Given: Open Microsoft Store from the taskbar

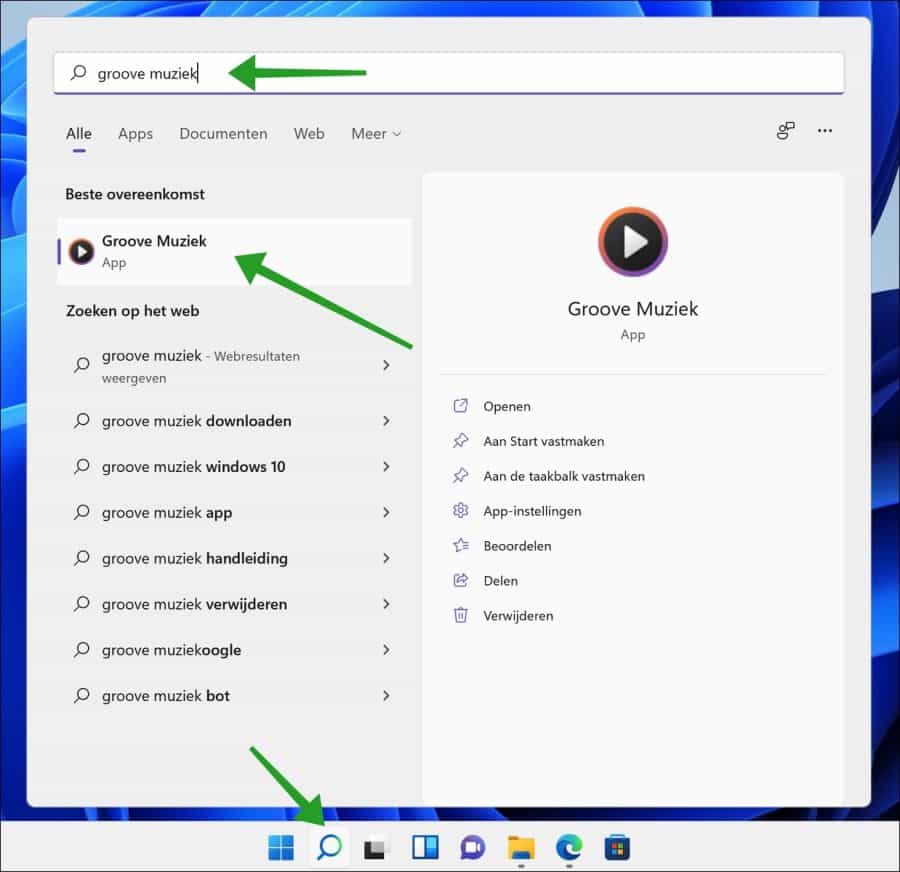Looking at the screenshot, I should pyautogui.click(x=617, y=848).
